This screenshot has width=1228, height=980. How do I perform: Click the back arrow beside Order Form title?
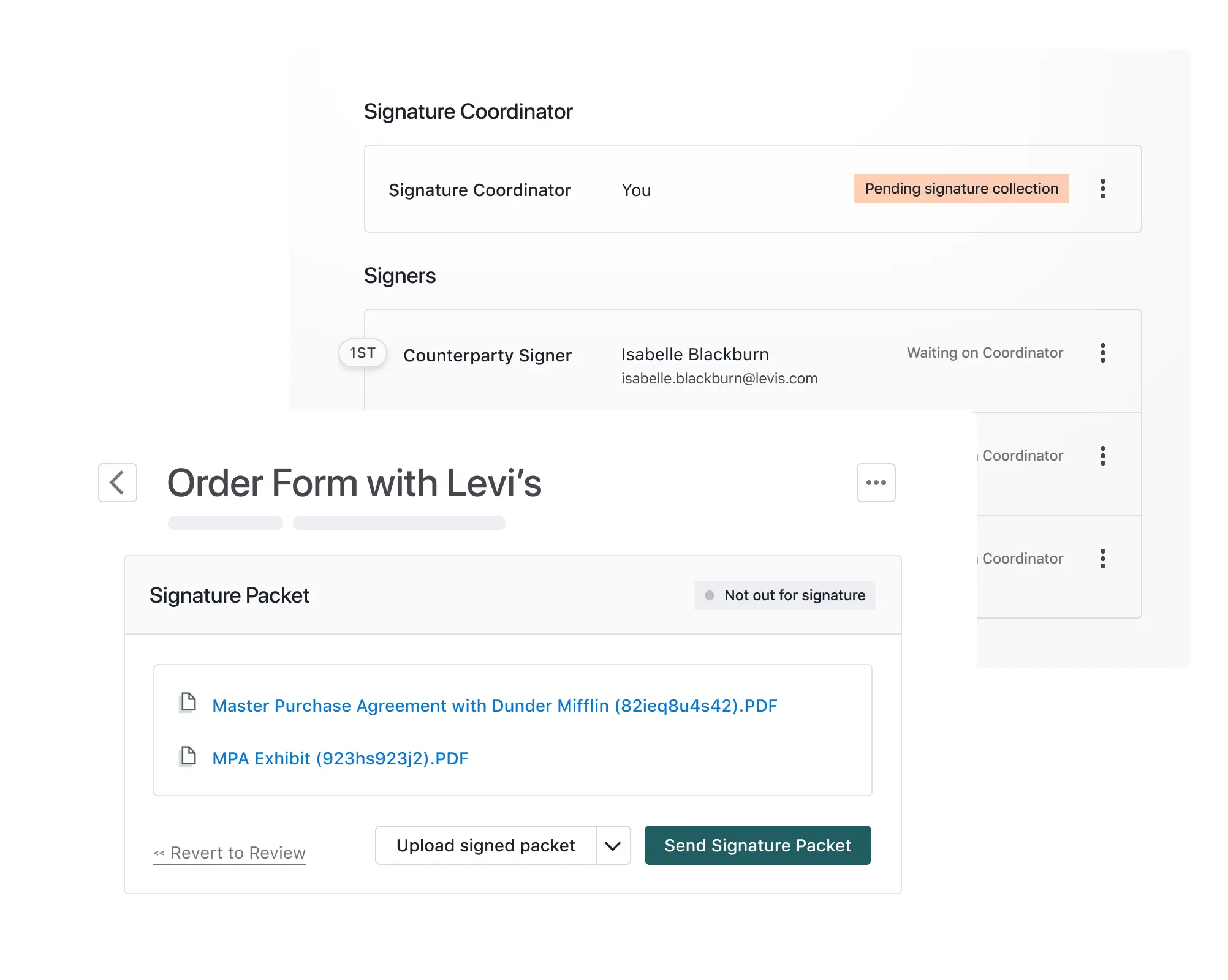117,483
